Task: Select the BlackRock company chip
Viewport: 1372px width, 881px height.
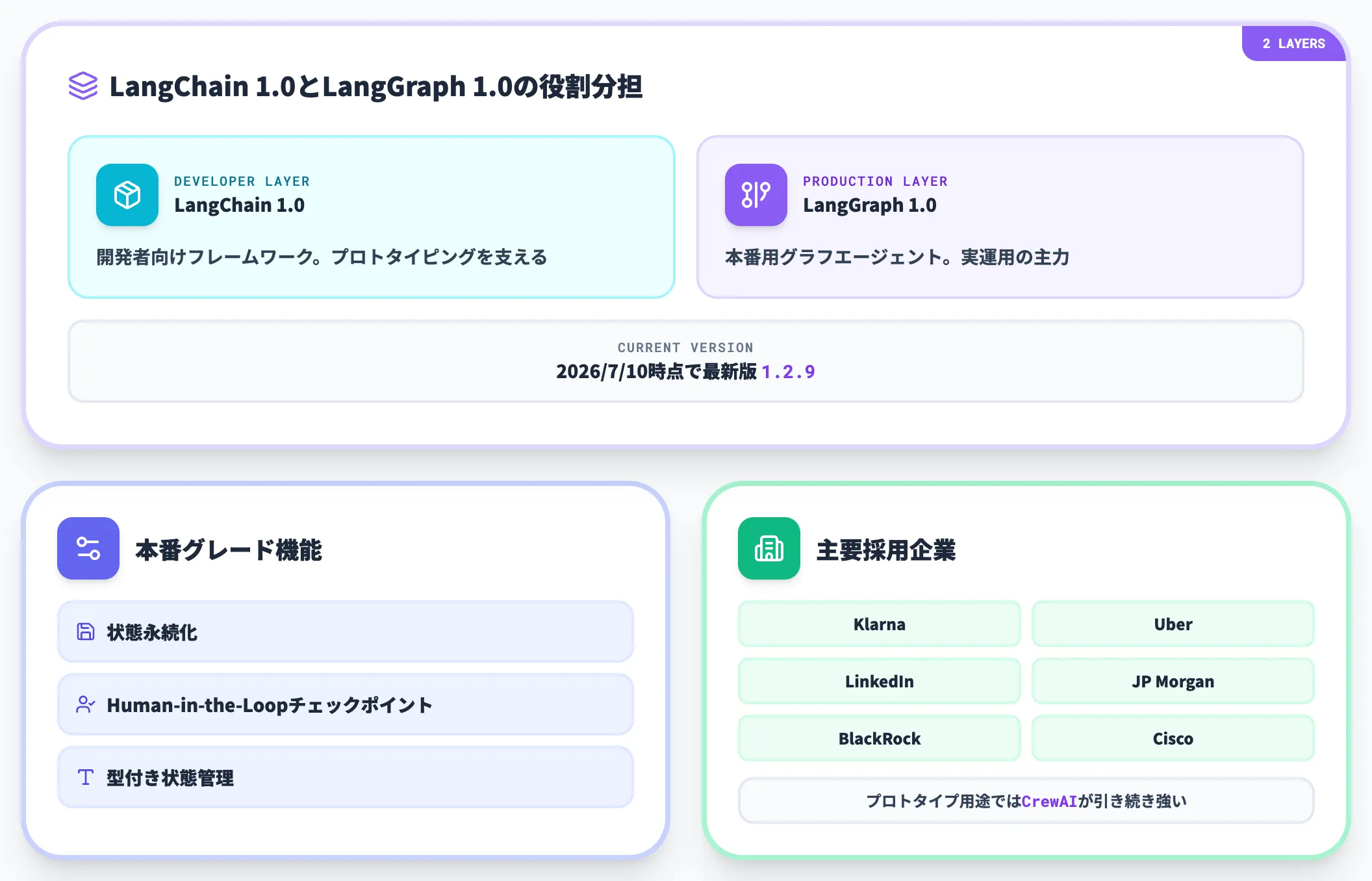Action: (x=880, y=738)
